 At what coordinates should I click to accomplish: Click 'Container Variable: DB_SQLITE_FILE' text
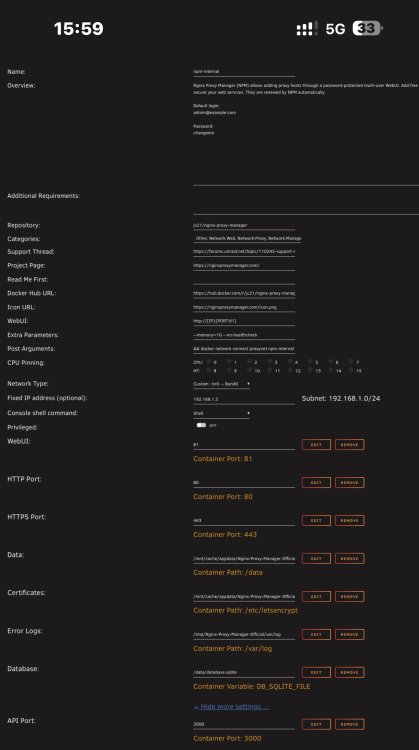pyautogui.click(x=252, y=686)
